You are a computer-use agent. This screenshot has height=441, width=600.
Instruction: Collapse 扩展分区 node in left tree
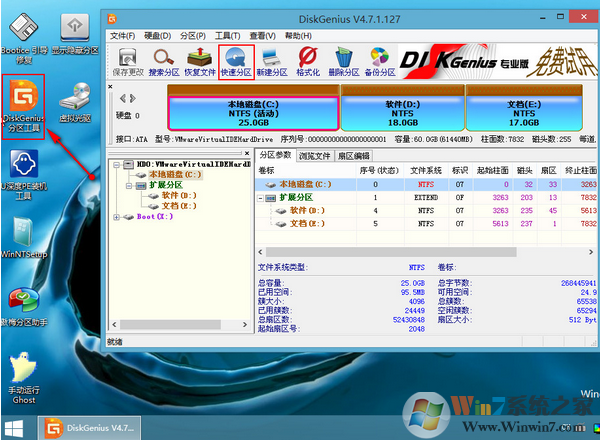click(x=127, y=185)
